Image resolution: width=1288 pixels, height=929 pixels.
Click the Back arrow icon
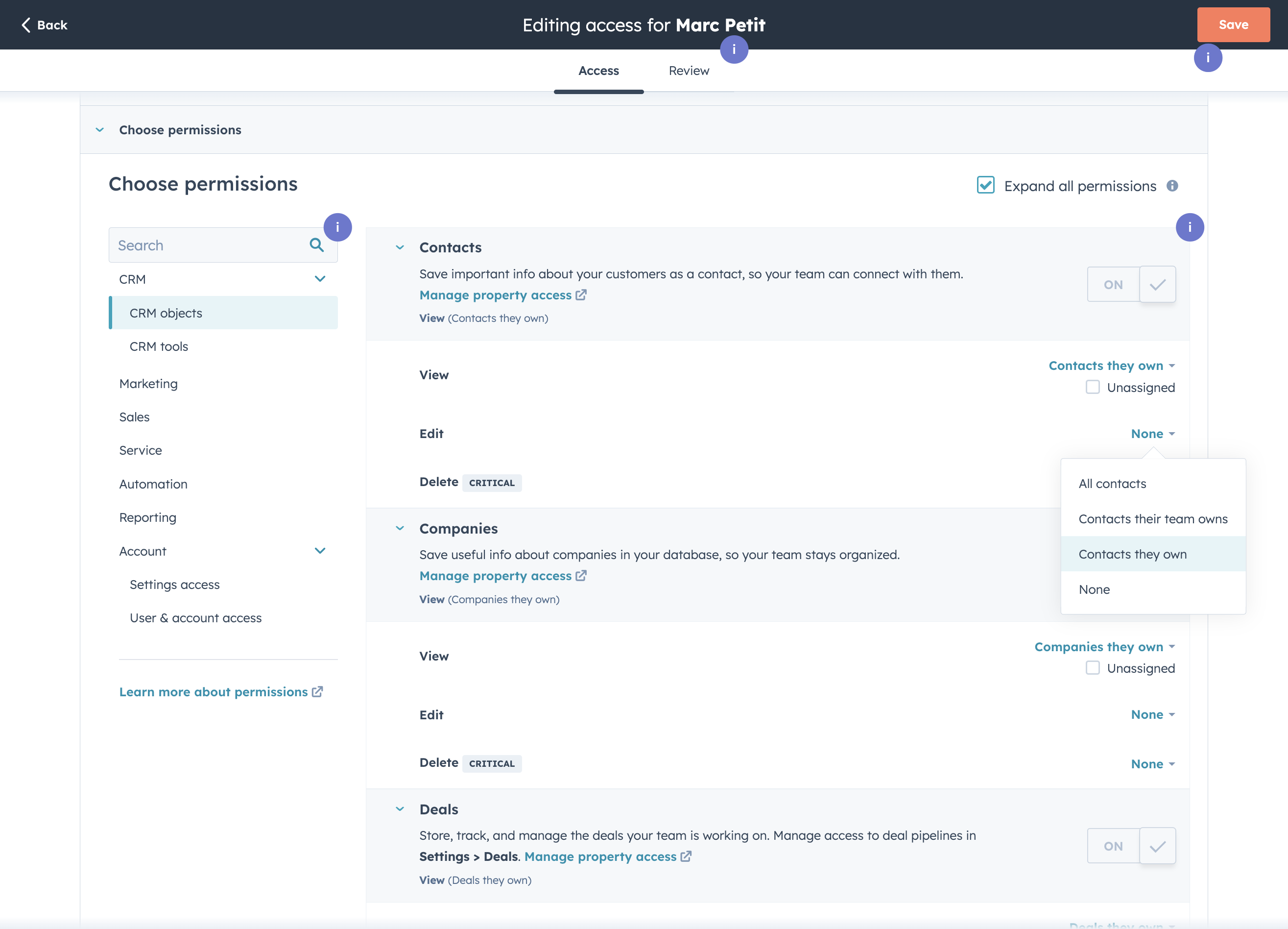coord(25,25)
